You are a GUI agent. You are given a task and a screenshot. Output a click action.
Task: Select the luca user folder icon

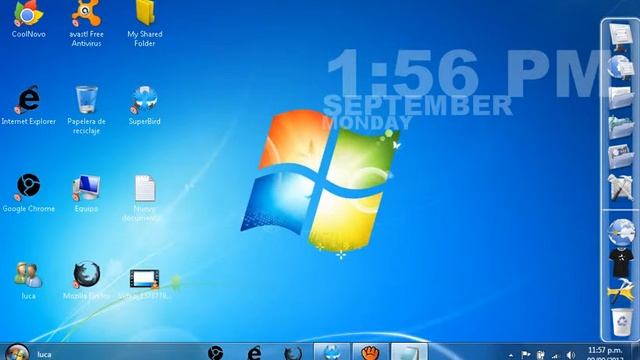(28, 280)
